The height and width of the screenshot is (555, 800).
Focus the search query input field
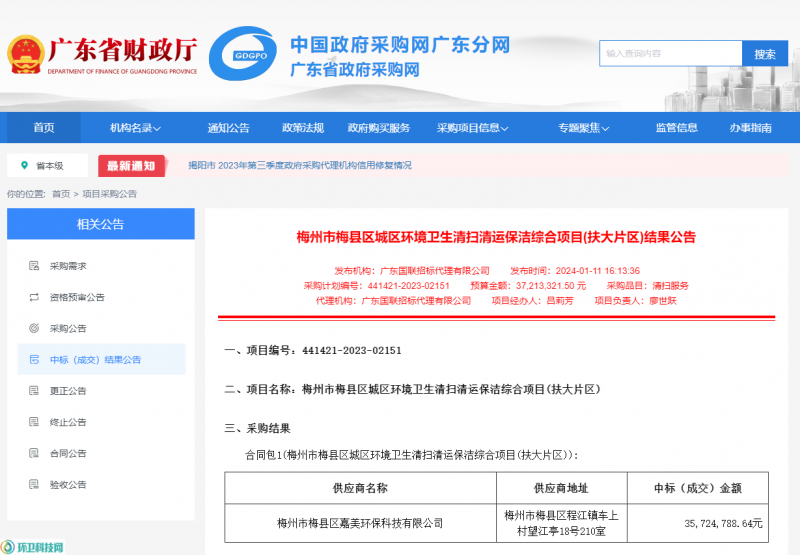pyautogui.click(x=670, y=54)
